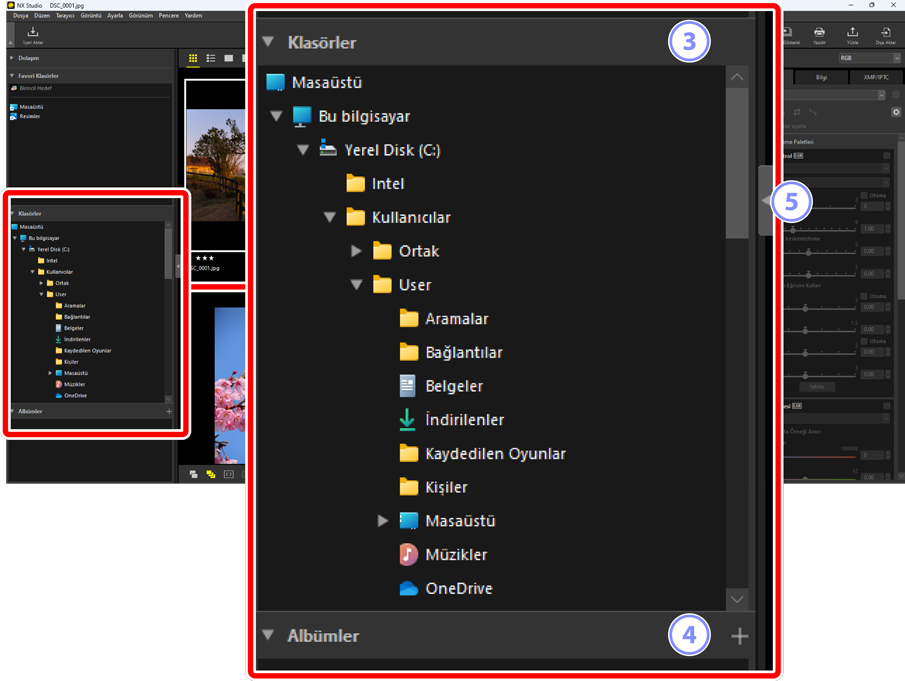This screenshot has width=905, height=681.
Task: Click the Yazdır printer icon
Action: 819,35
